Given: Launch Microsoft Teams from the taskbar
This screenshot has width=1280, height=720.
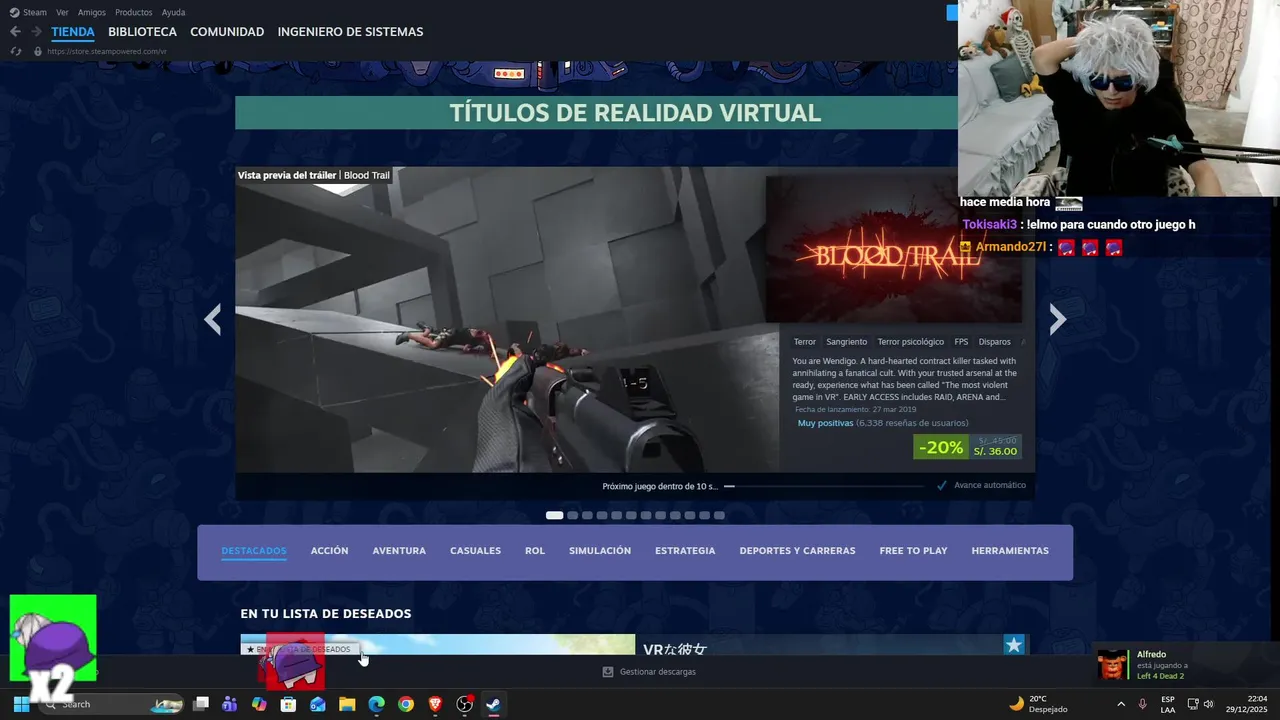Looking at the screenshot, I should tap(230, 704).
